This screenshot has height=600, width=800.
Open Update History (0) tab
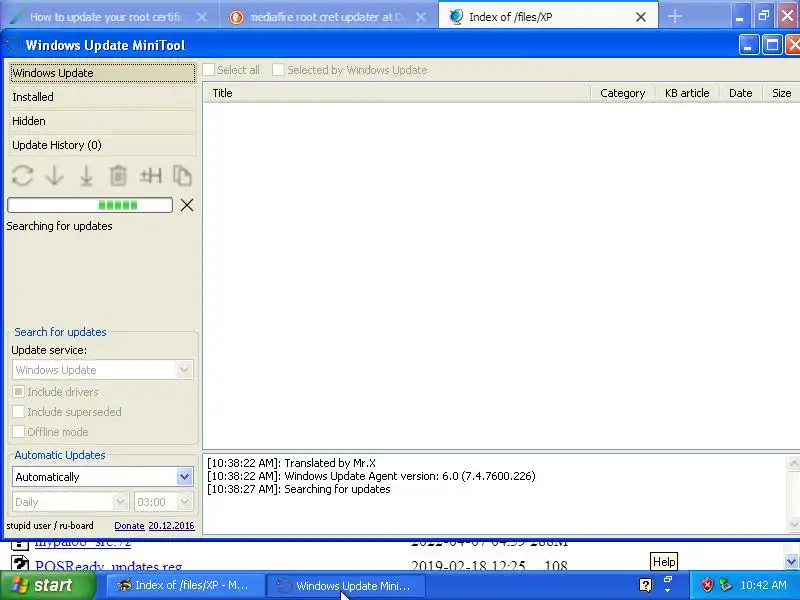pyautogui.click(x=103, y=145)
